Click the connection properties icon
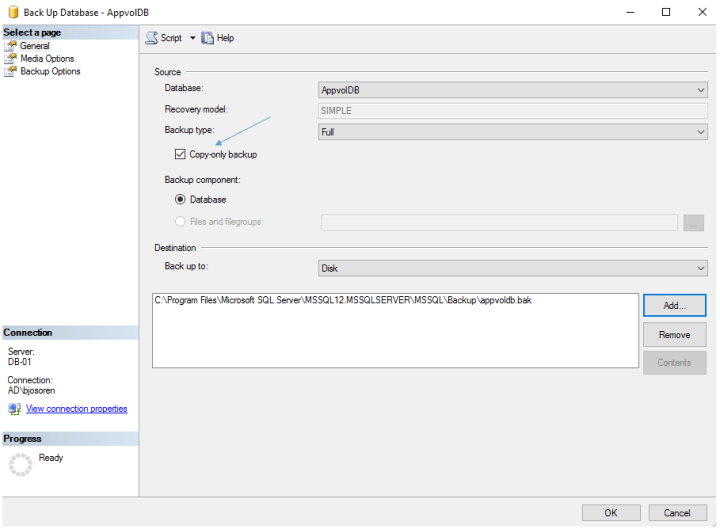720x529 pixels. coord(14,409)
